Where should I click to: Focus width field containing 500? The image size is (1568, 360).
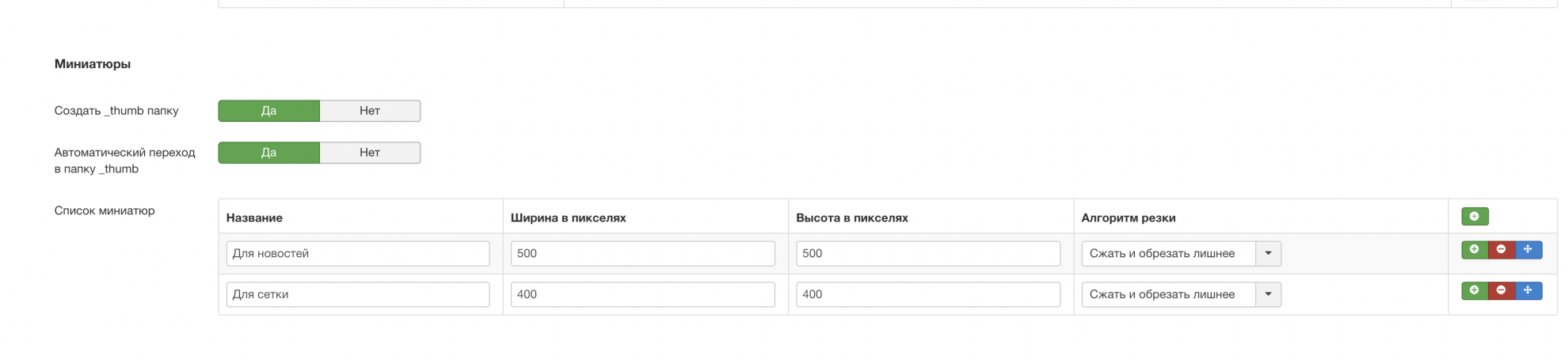point(642,254)
